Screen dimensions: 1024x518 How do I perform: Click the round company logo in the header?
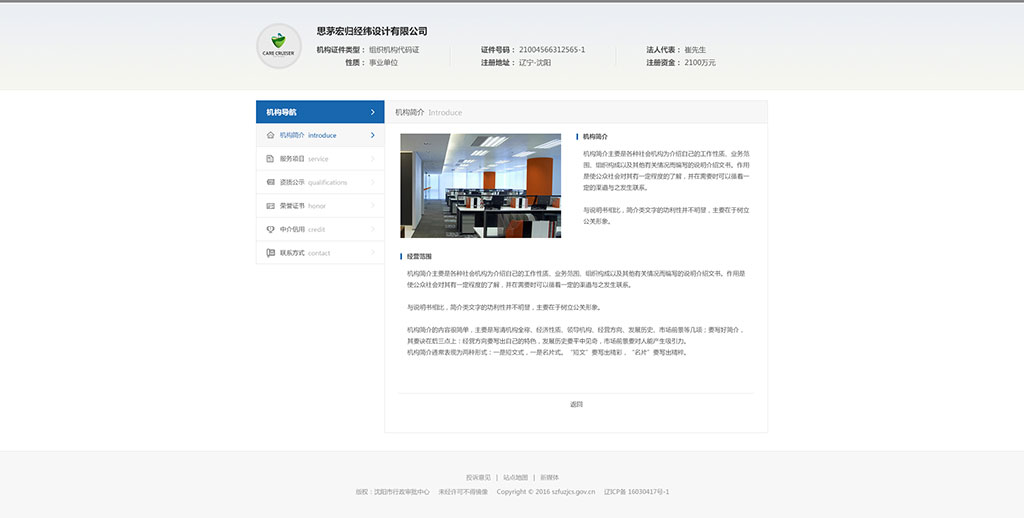(x=278, y=47)
